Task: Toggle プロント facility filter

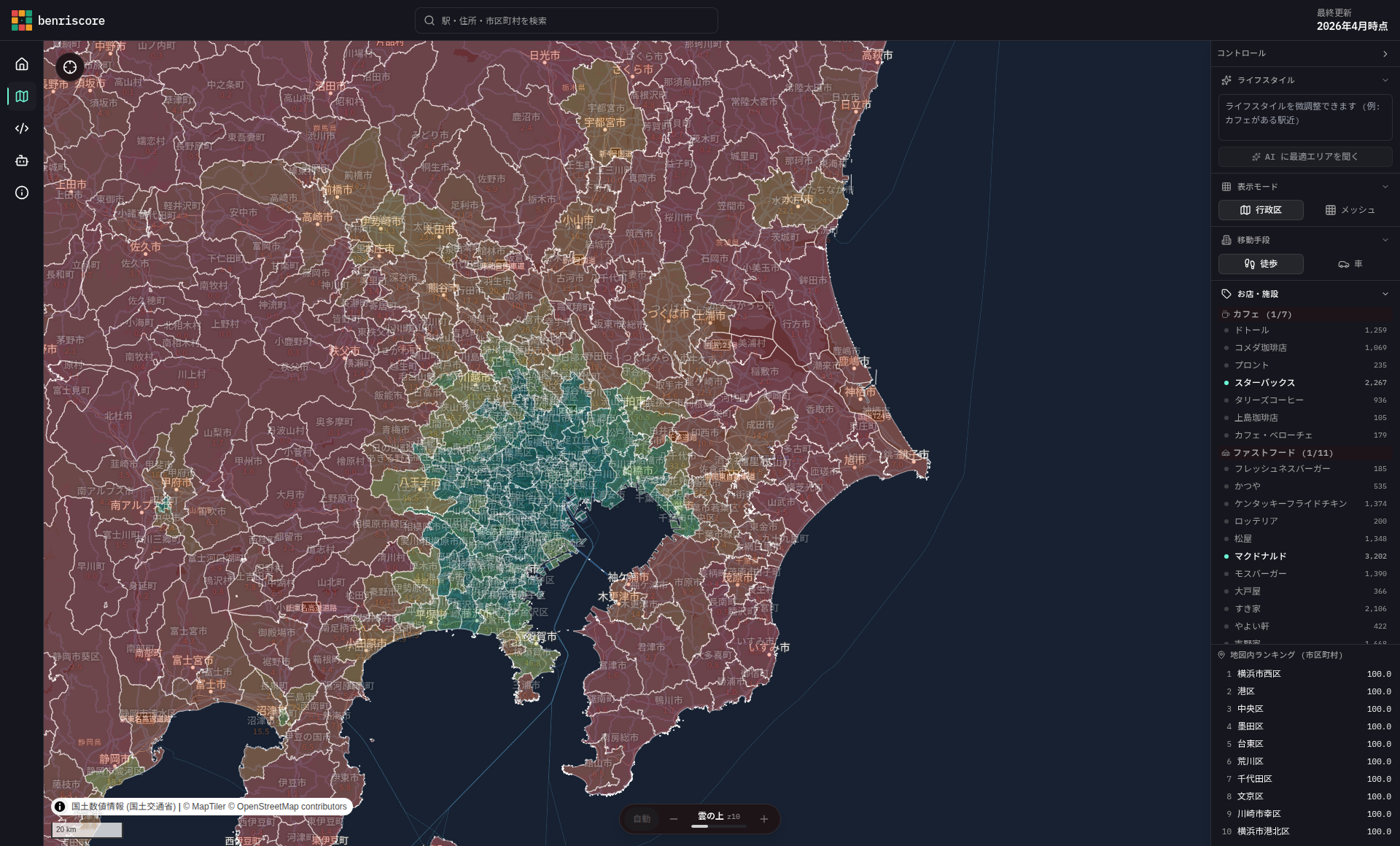Action: pyautogui.click(x=1305, y=365)
